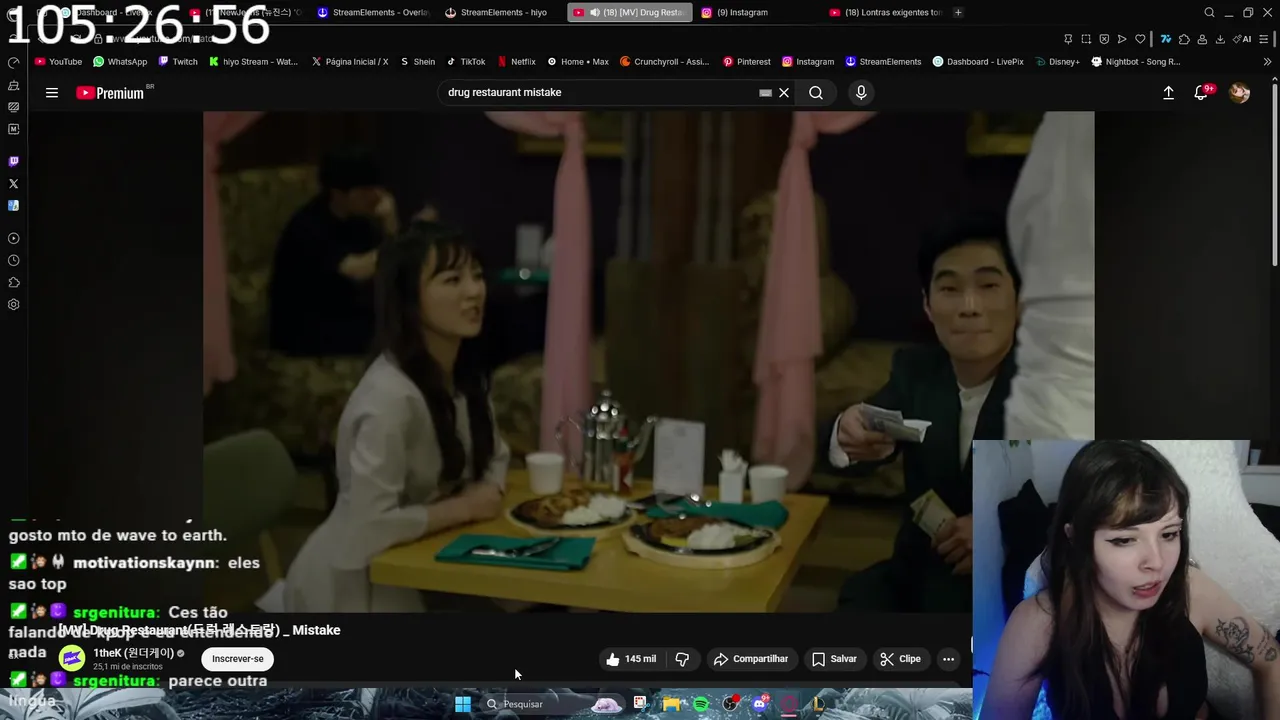The width and height of the screenshot is (1280, 720).
Task: Open YouTube notifications bell
Action: click(x=1201, y=93)
